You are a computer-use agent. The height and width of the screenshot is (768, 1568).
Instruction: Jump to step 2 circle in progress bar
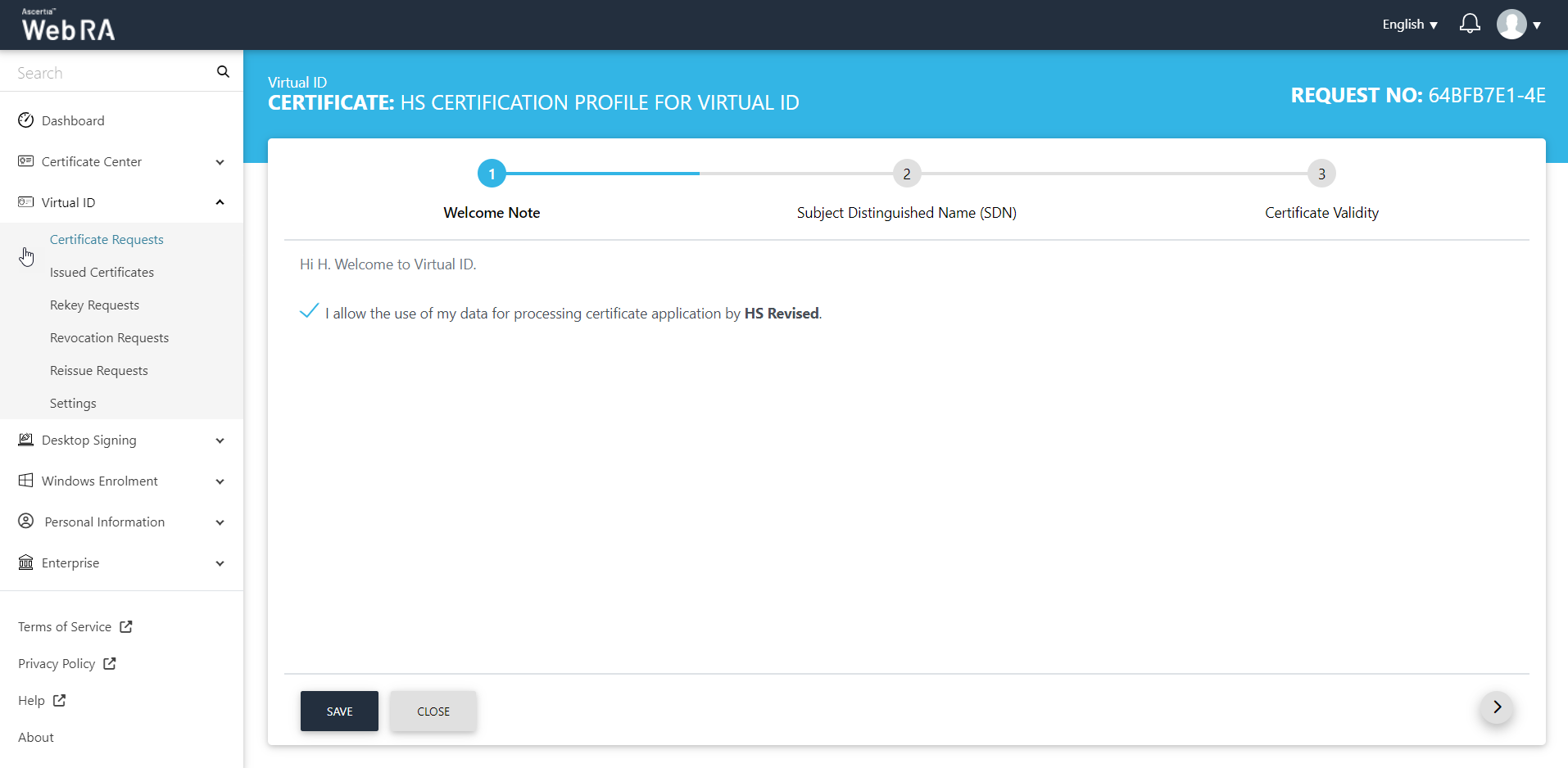point(906,174)
